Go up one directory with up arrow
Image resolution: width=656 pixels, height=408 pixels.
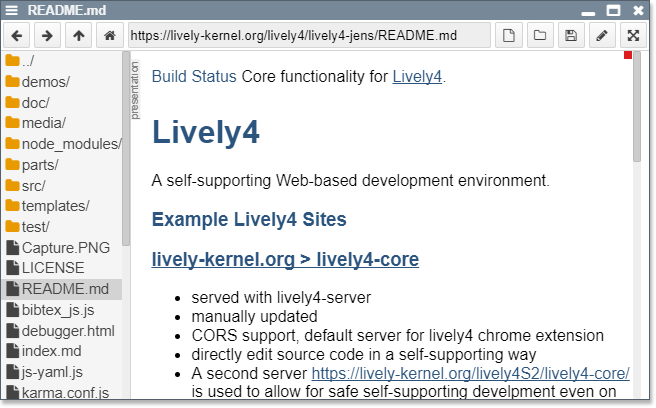(x=79, y=35)
